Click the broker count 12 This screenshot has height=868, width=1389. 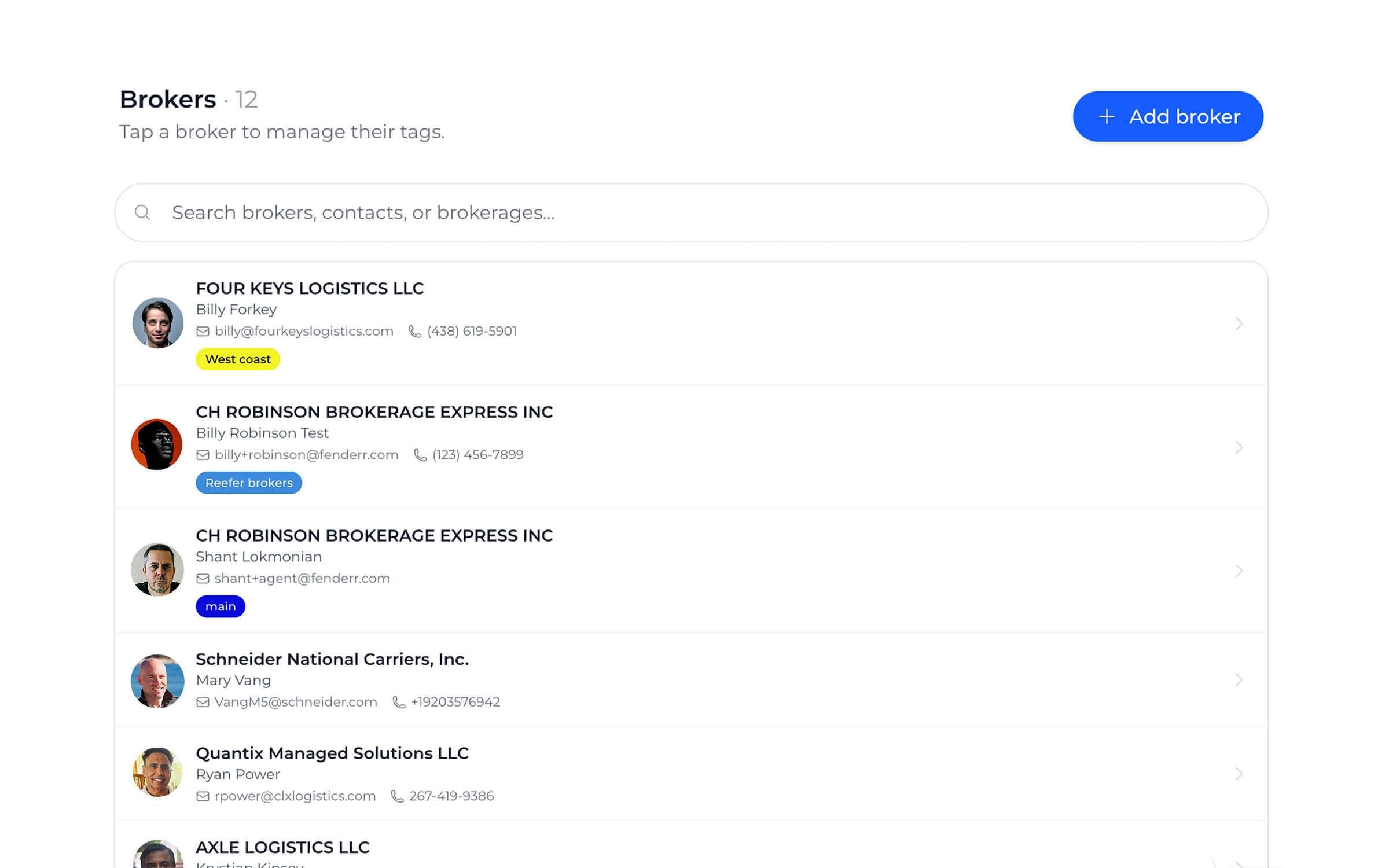pos(246,100)
